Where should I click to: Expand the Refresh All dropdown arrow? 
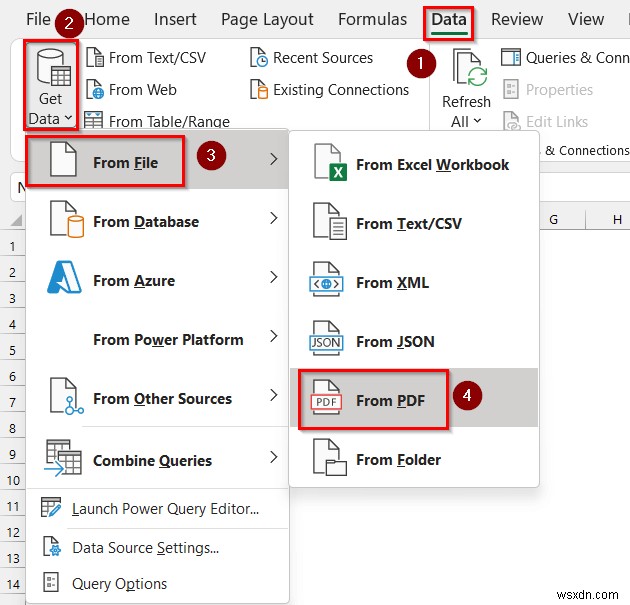click(477, 121)
